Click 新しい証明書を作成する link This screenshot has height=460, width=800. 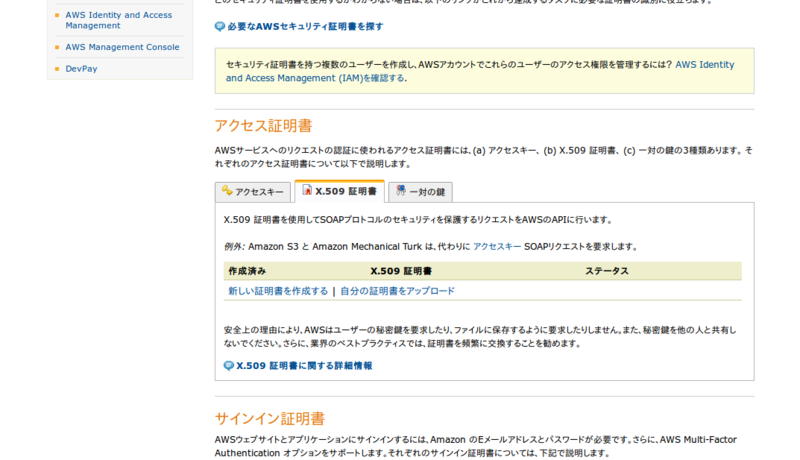coord(278,291)
